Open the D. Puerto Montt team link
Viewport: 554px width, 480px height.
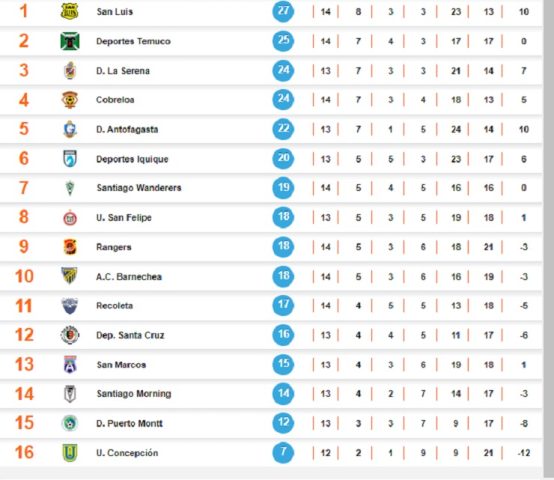point(129,423)
